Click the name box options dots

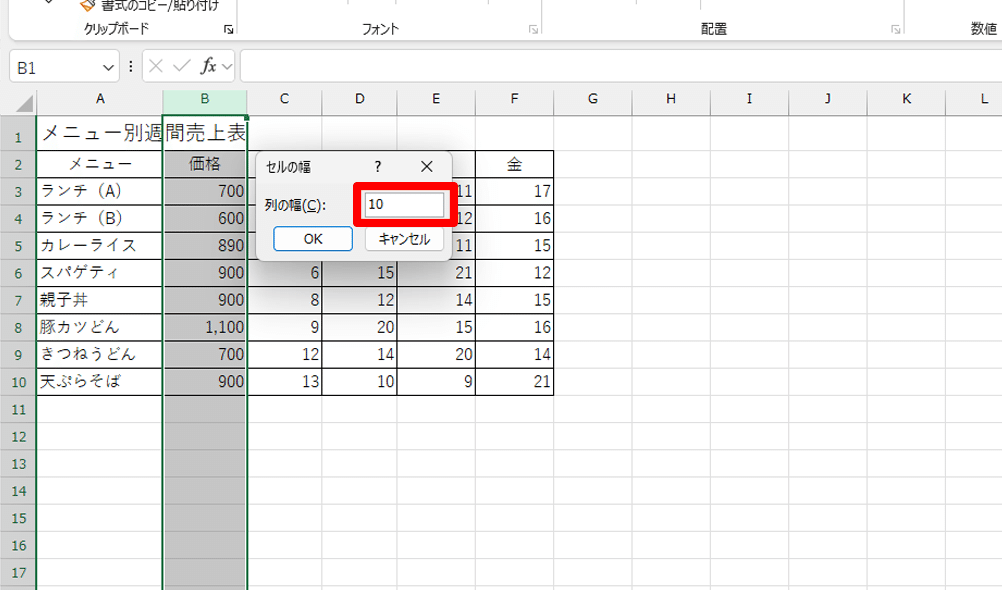pos(130,66)
